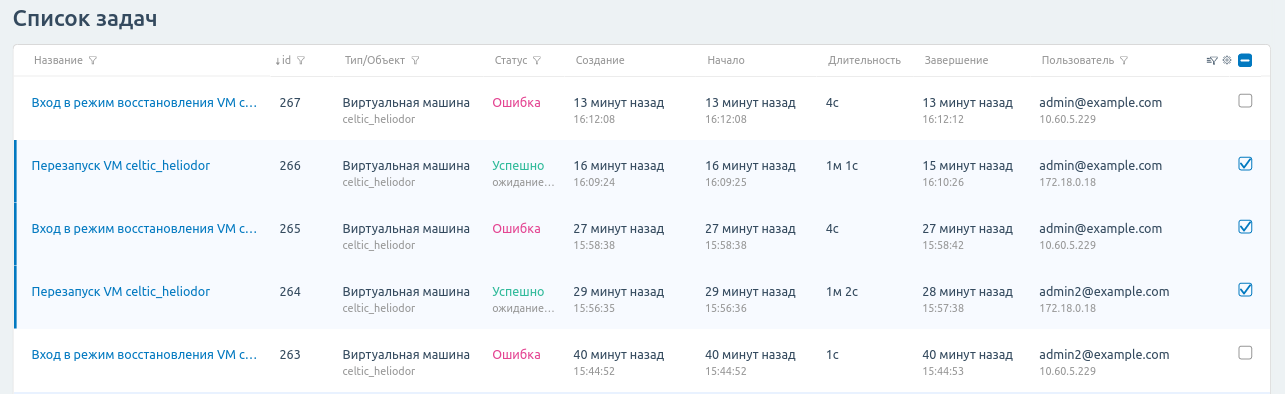
Task: Click admin@example.com in row 267
Action: (x=1100, y=102)
